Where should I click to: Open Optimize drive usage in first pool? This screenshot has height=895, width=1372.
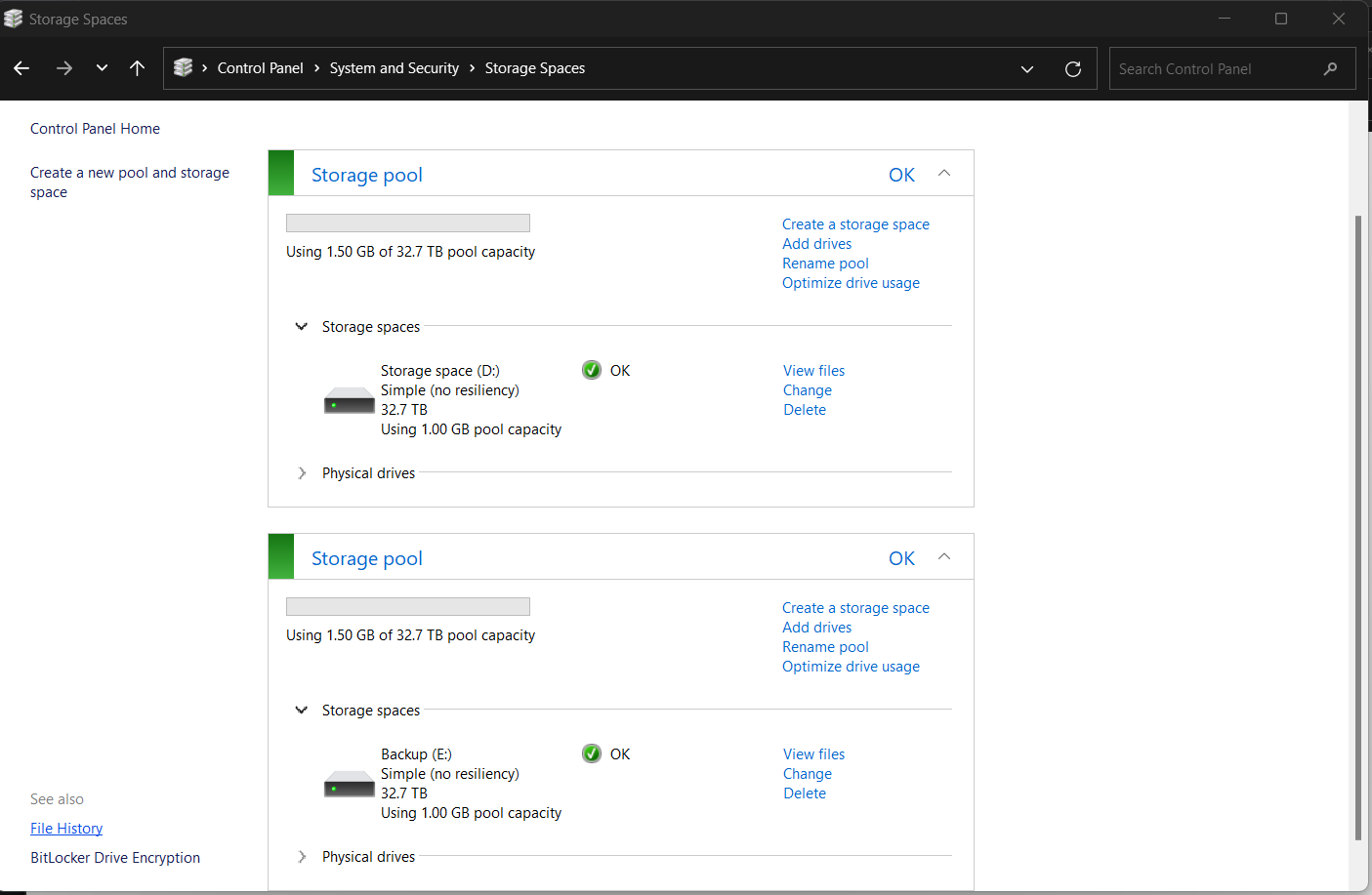[851, 283]
